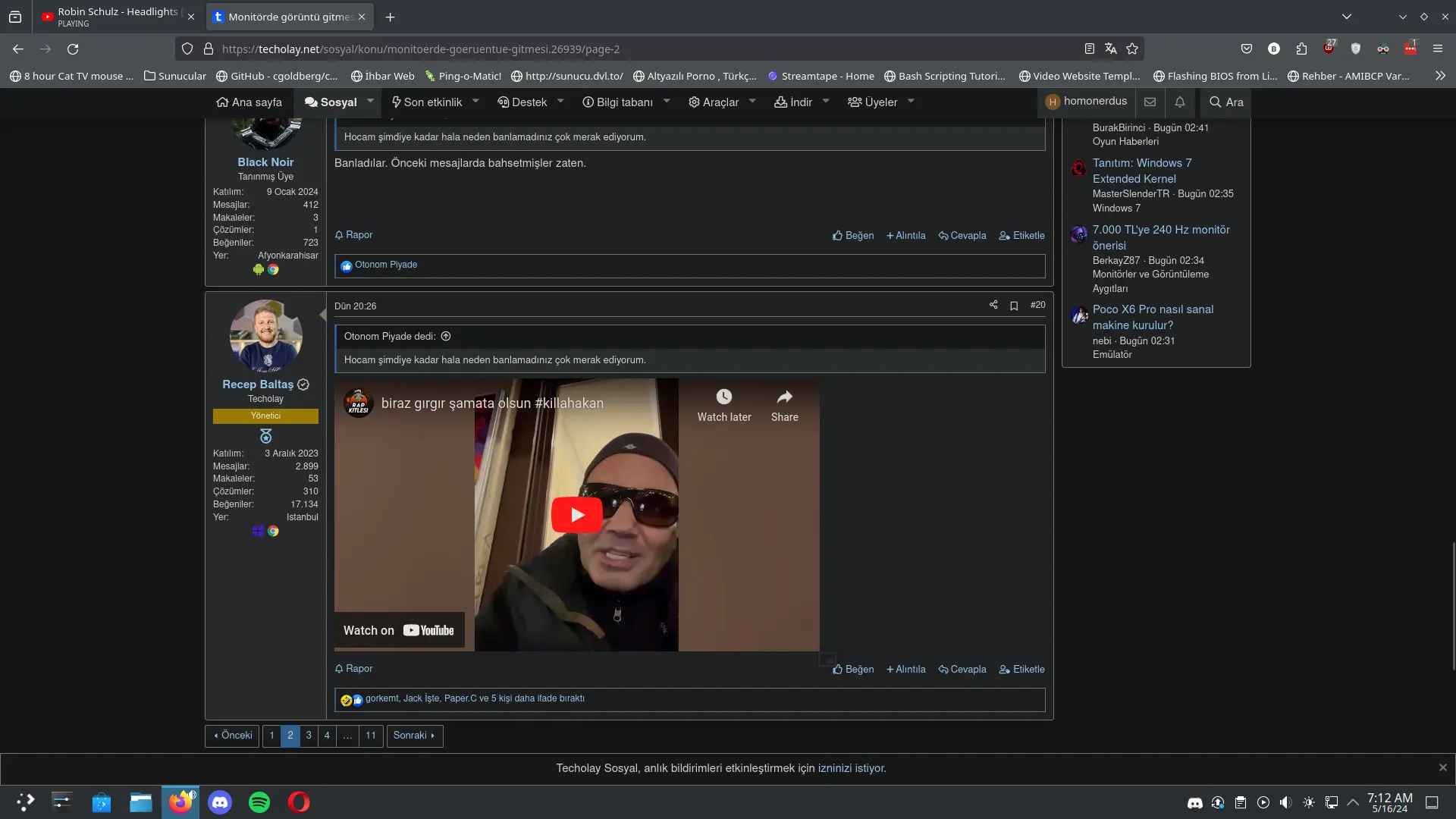The image size is (1456, 819).
Task: Allow notifications via izninizi istiyor link
Action: (852, 768)
